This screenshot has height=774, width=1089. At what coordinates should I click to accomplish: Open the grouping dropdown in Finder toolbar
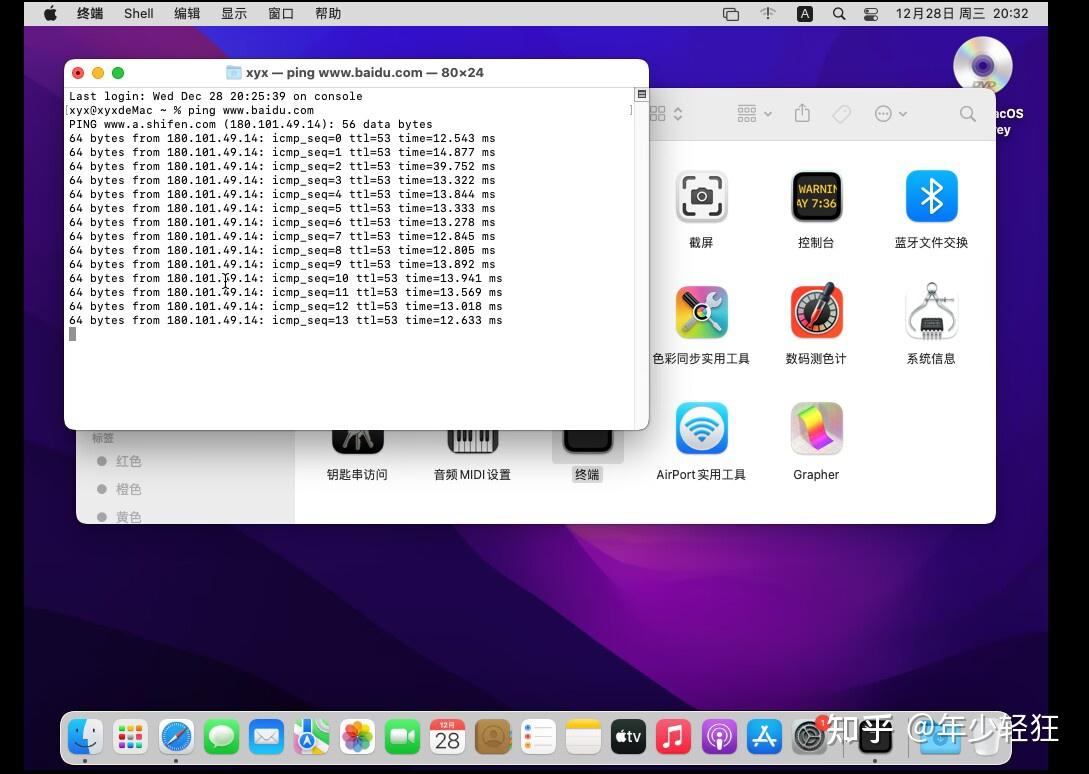click(x=753, y=113)
